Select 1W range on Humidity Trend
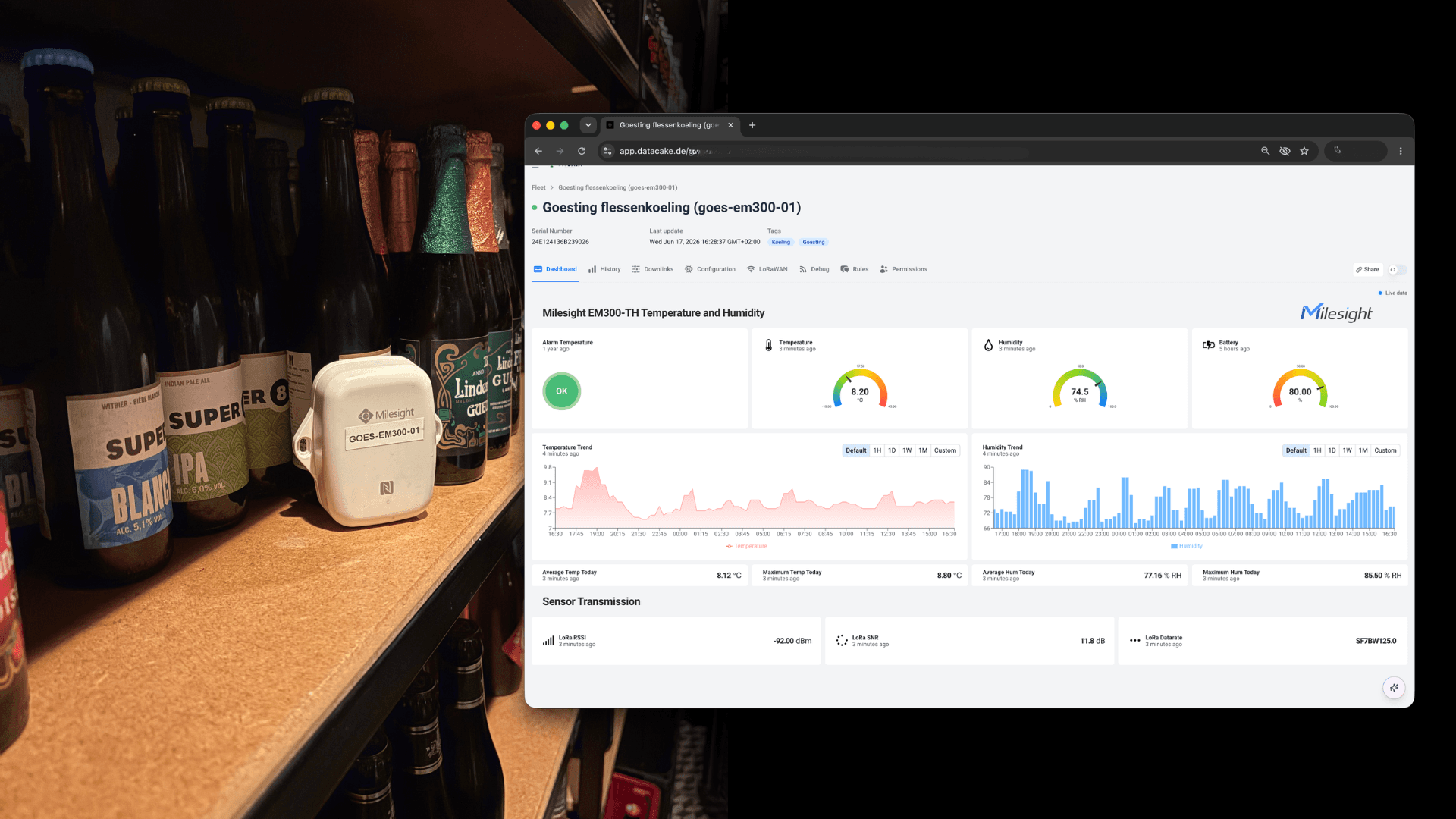Image resolution: width=1456 pixels, height=819 pixels. coord(1348,450)
